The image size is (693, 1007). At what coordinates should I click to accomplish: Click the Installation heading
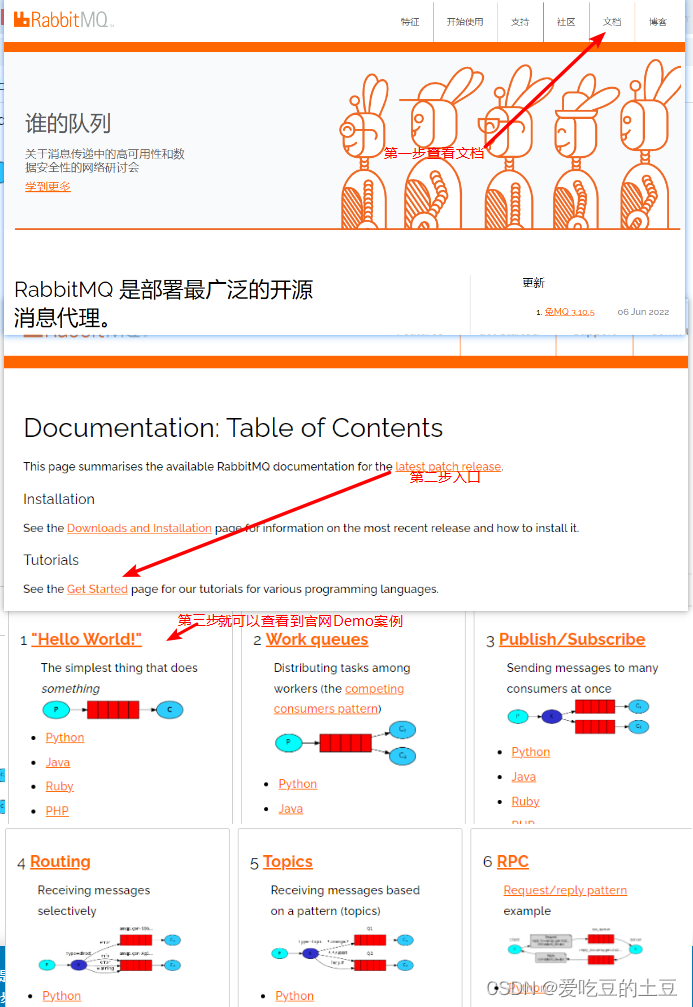(59, 499)
